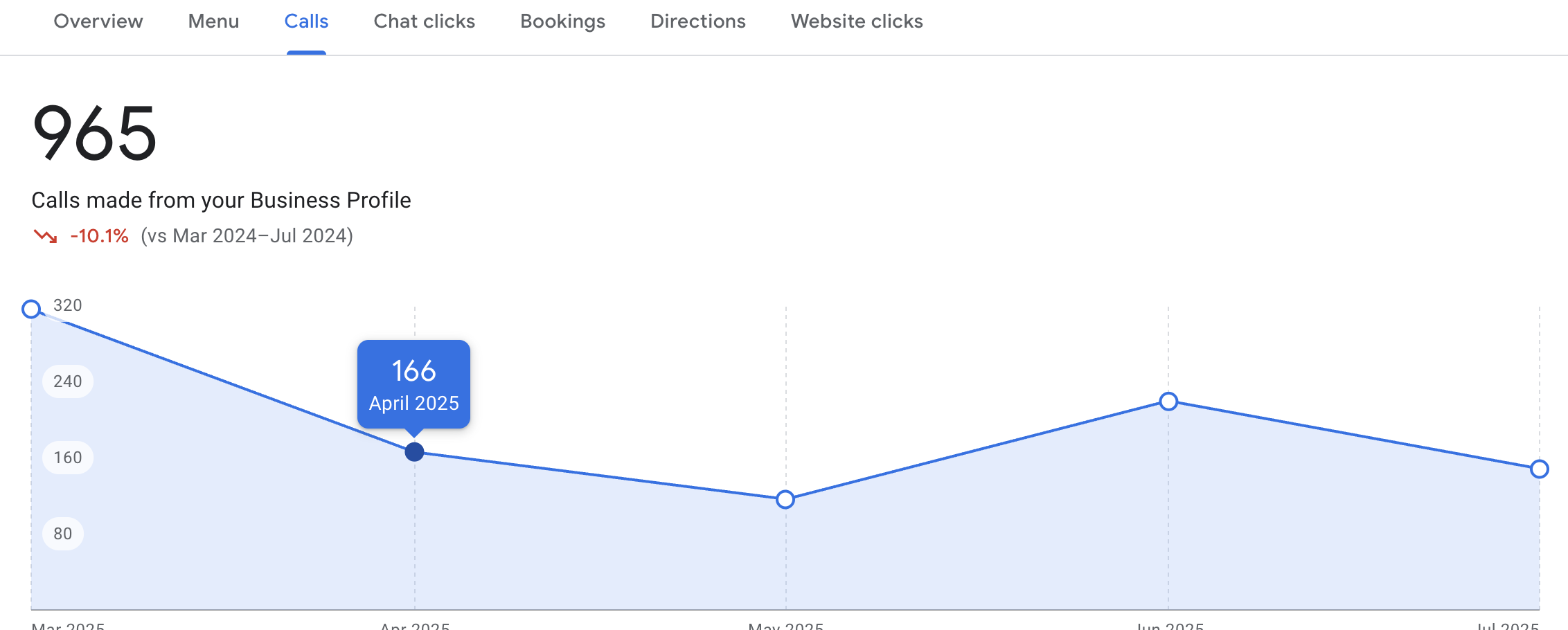Click the March 2025 data point
The width and height of the screenshot is (1568, 630).
(31, 309)
